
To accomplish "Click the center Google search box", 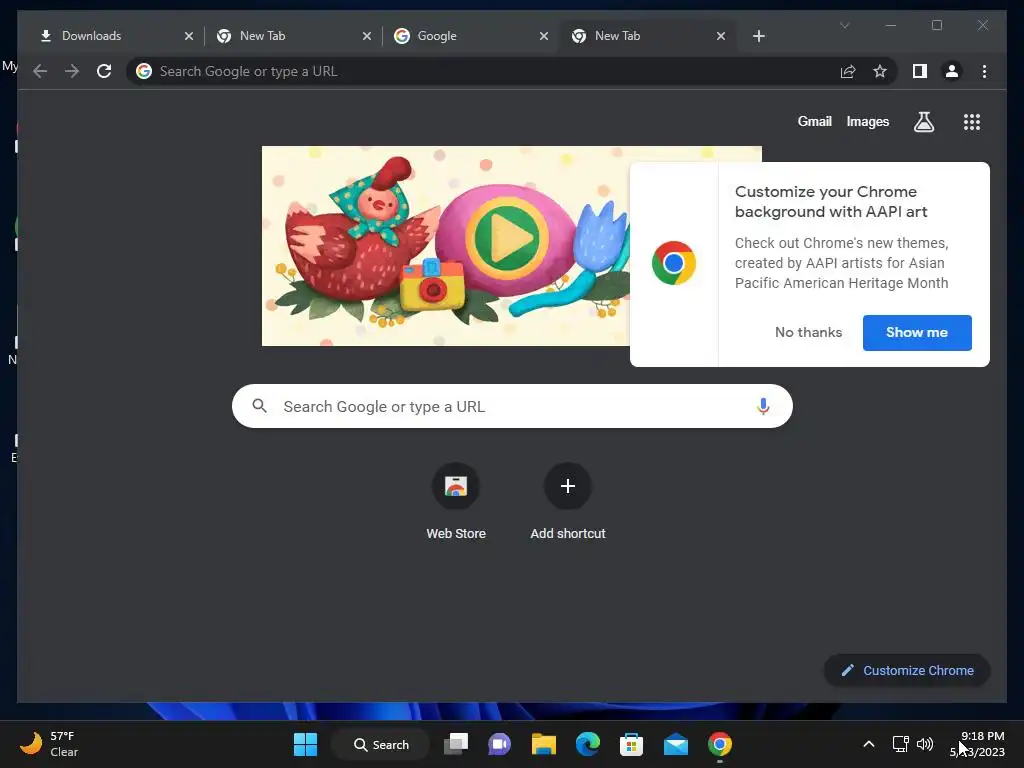I will (x=512, y=406).
